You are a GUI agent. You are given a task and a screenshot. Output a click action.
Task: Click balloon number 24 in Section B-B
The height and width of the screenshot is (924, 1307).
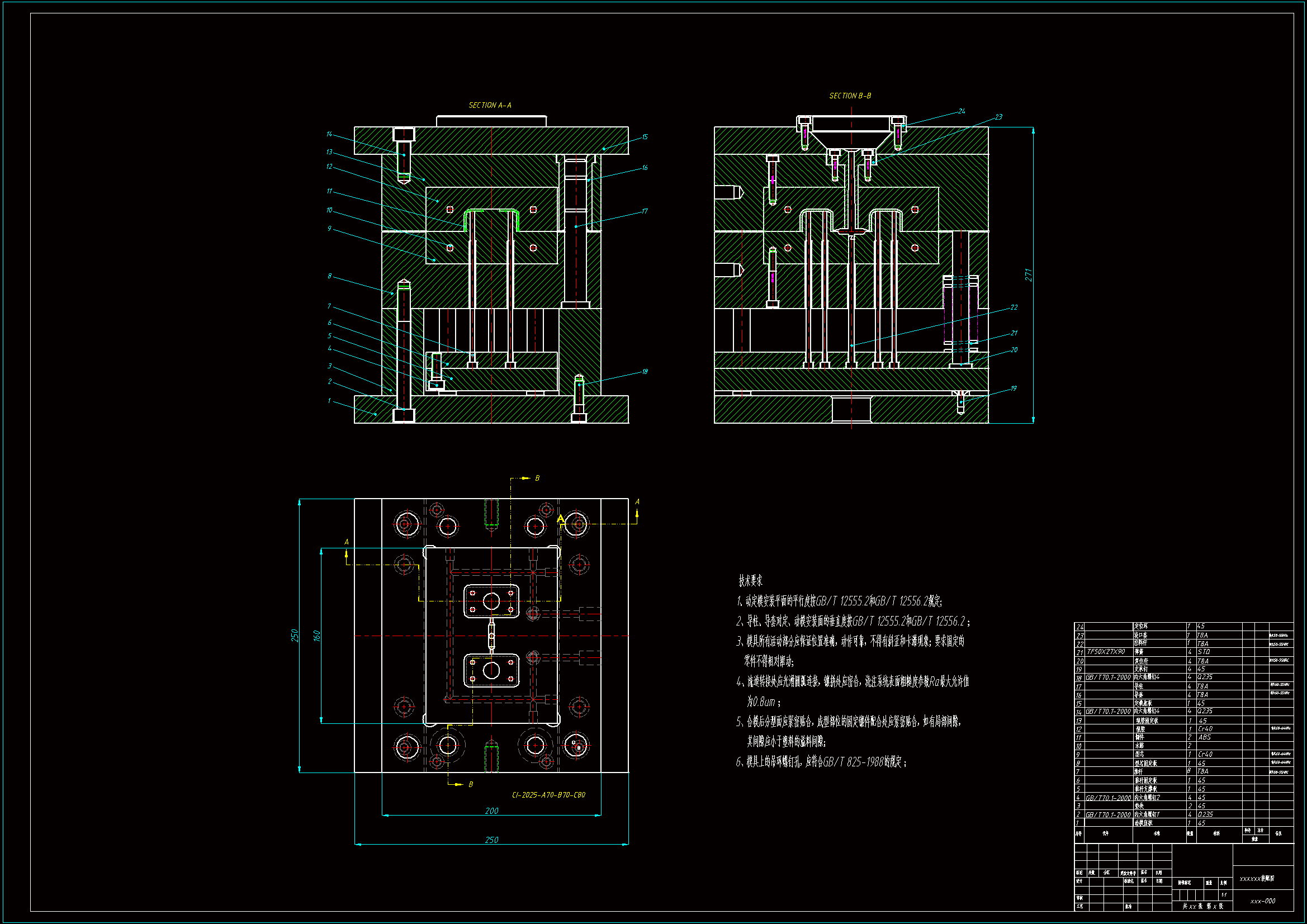(x=962, y=111)
